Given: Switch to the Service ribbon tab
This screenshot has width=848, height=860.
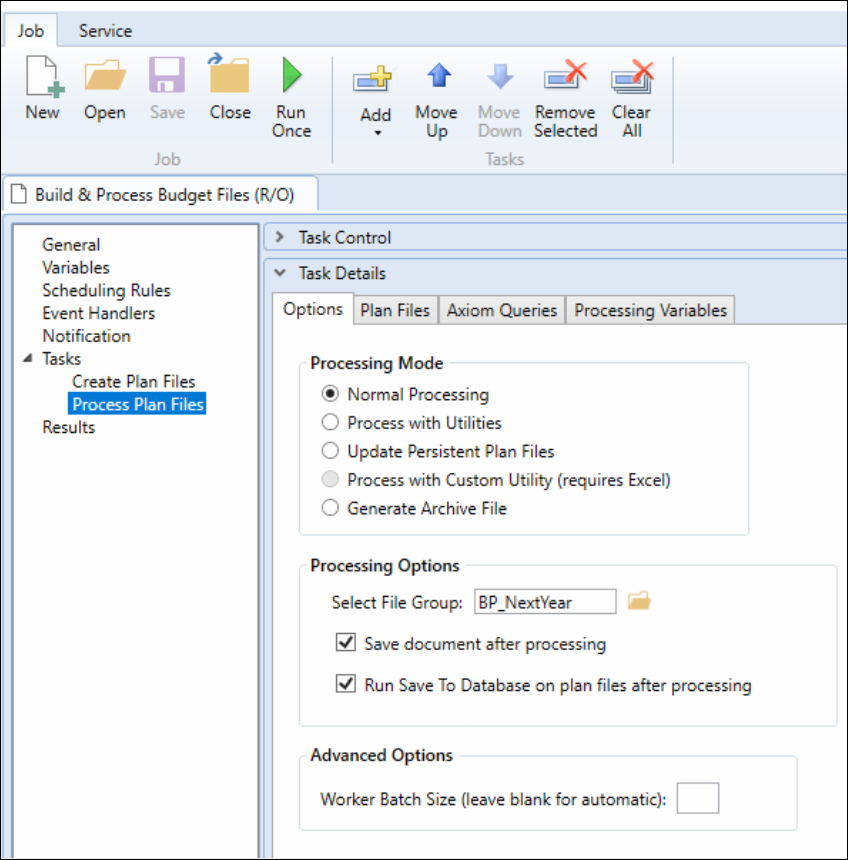Looking at the screenshot, I should (105, 31).
